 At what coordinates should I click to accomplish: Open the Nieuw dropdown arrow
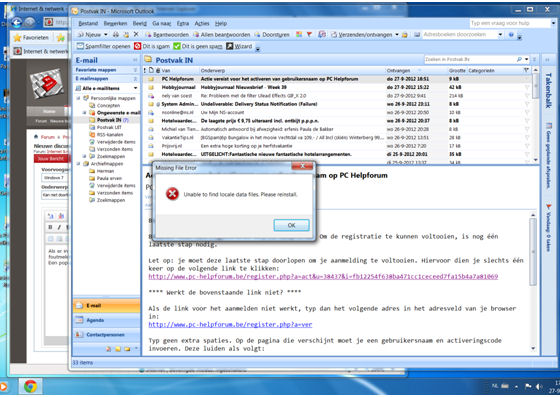pos(106,35)
